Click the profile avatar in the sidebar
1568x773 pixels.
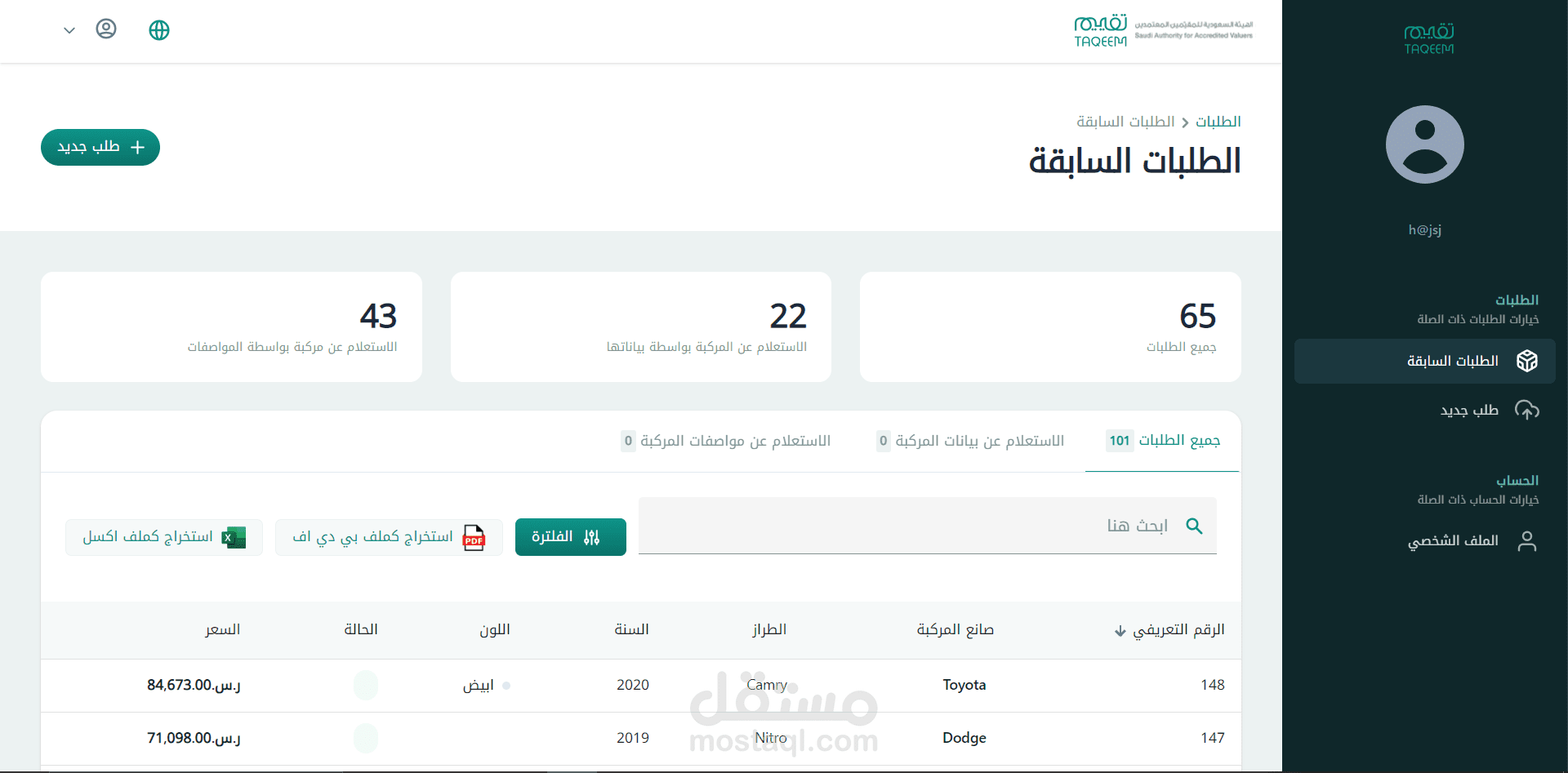pyautogui.click(x=1424, y=143)
